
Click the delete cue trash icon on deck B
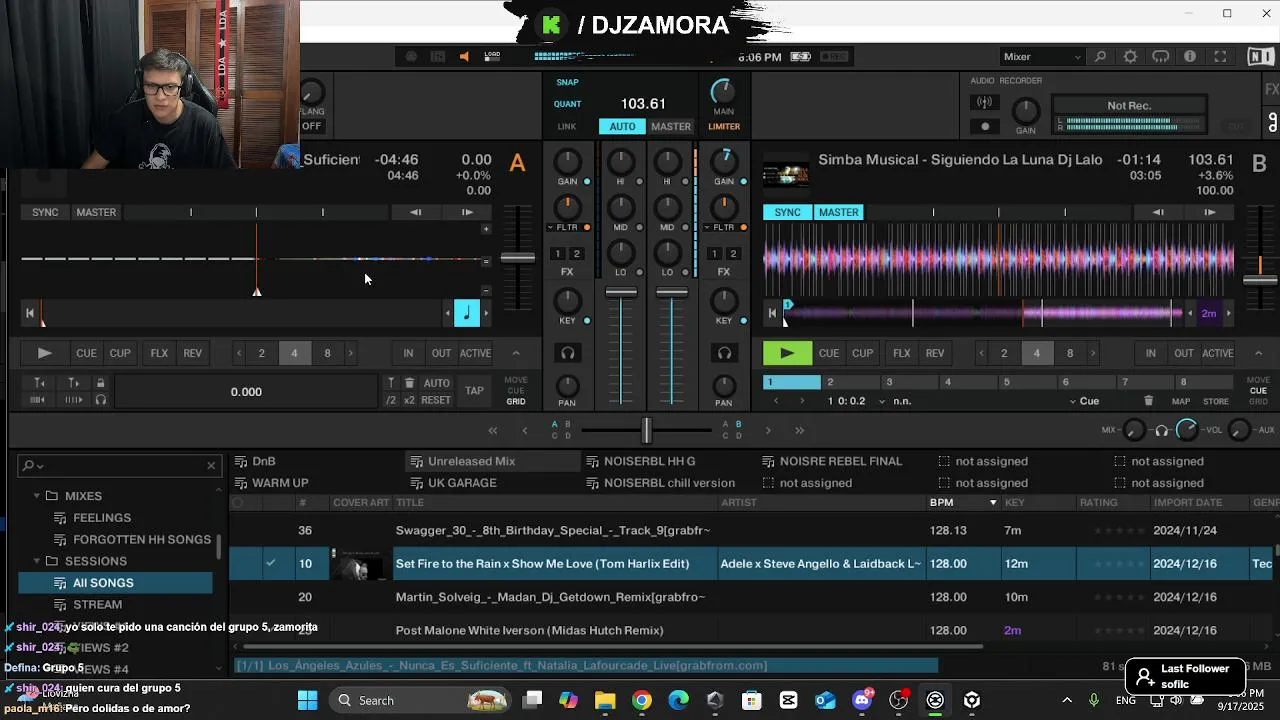pyautogui.click(x=1148, y=401)
